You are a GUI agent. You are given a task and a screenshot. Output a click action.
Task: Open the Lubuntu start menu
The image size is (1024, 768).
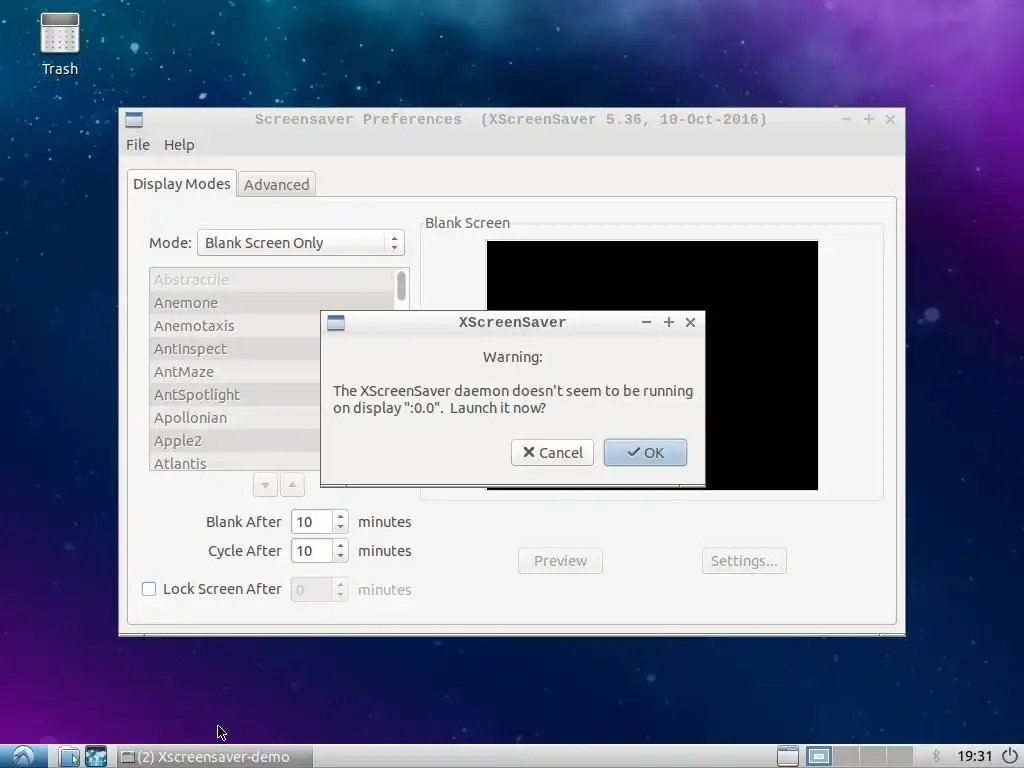point(23,756)
